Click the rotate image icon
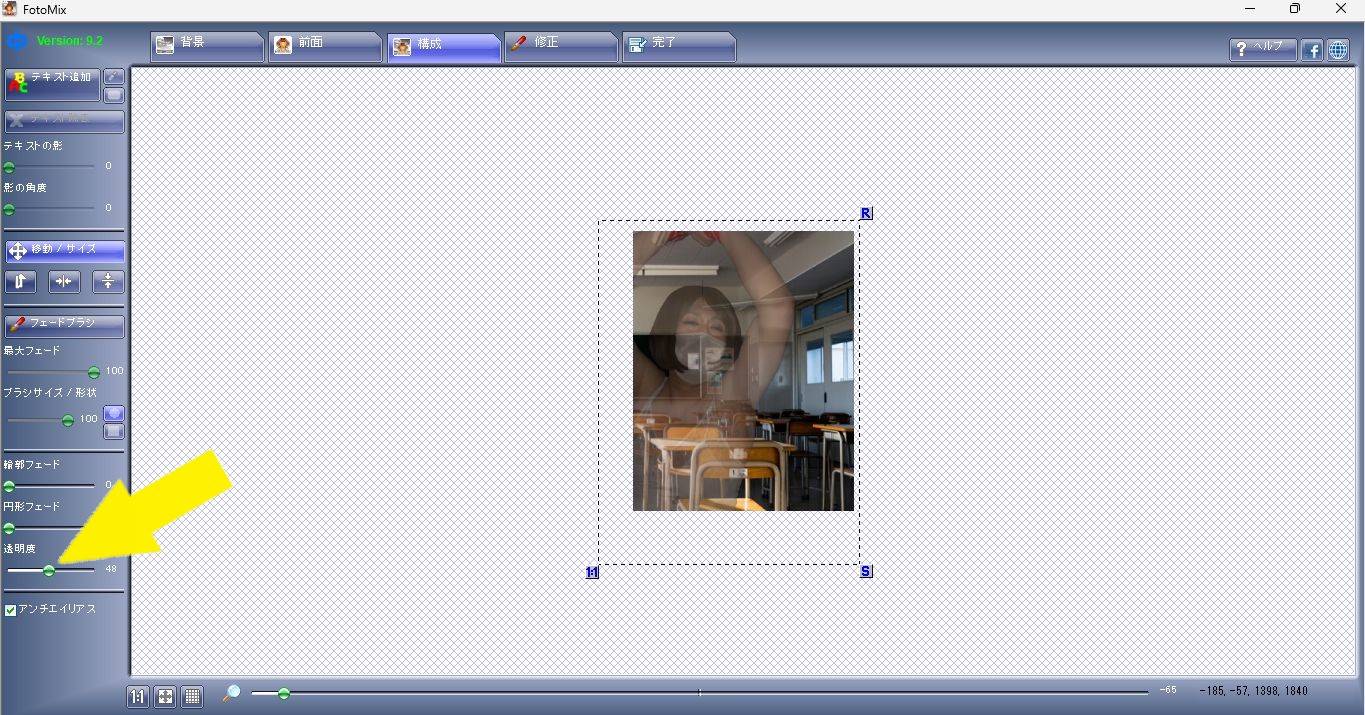 click(x=20, y=282)
